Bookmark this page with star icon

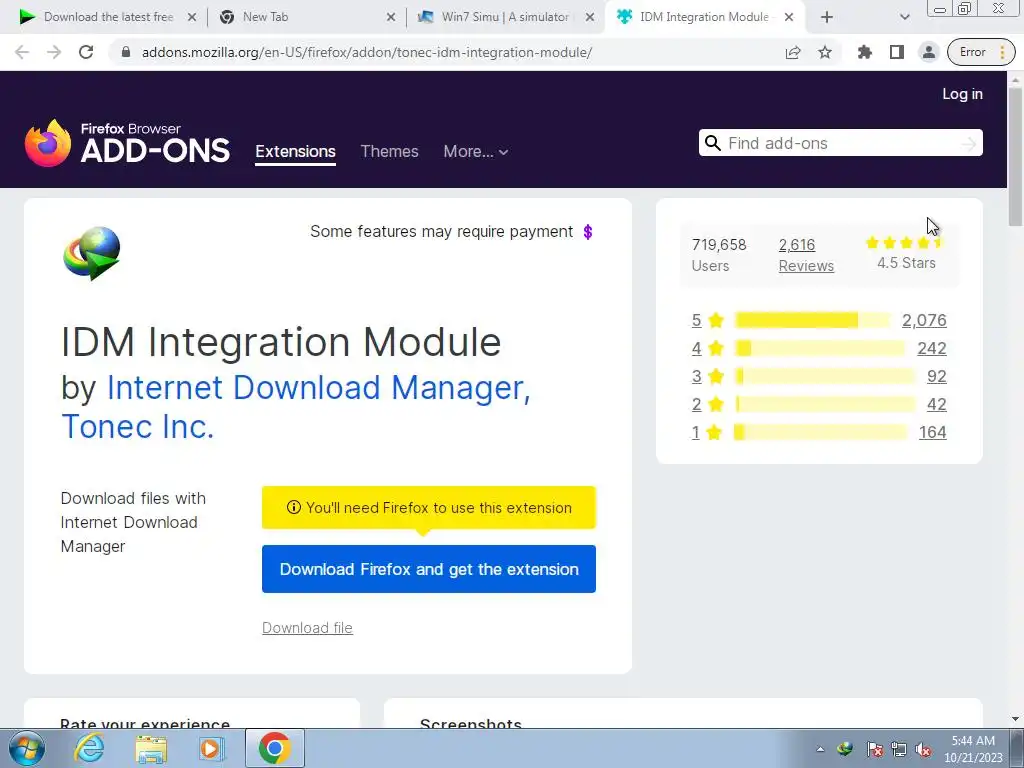(x=825, y=52)
